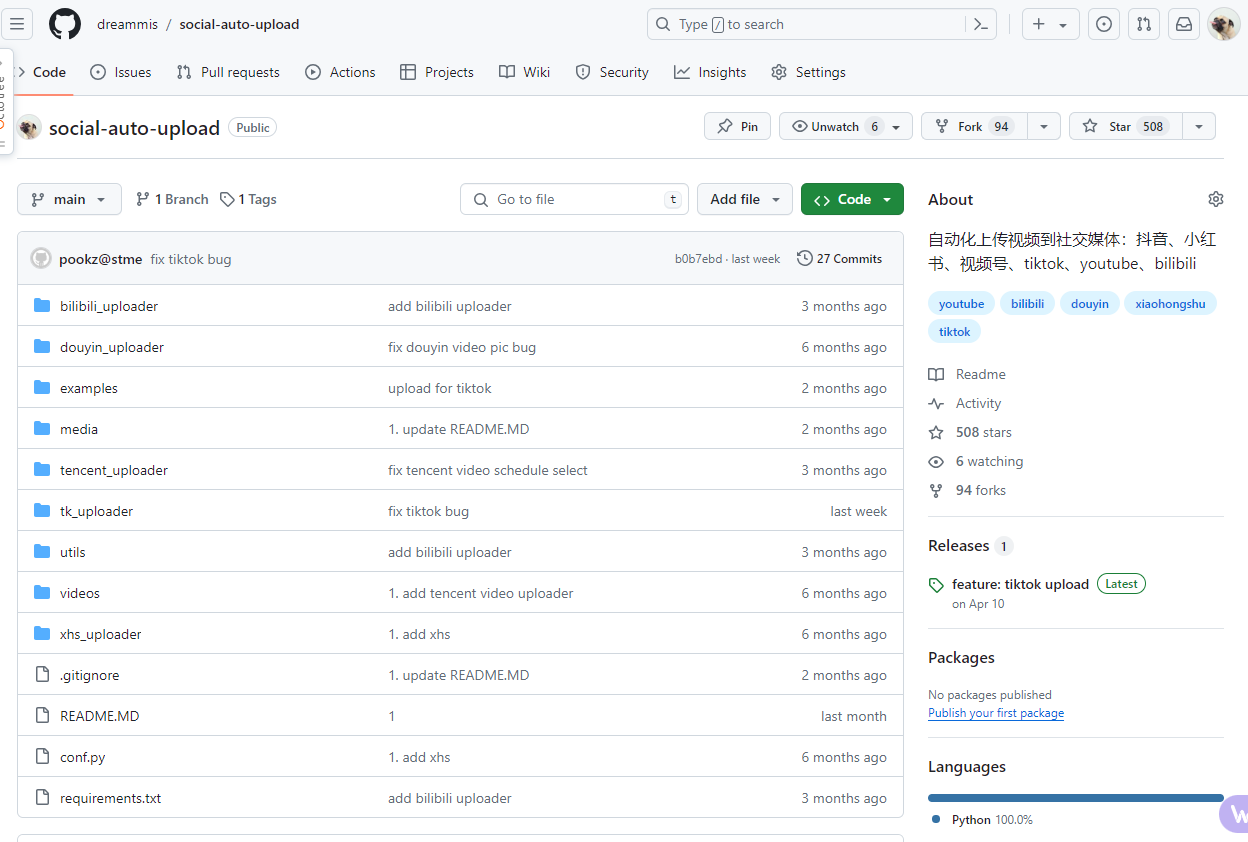Open the Unwatch notifications dropdown
The width and height of the screenshot is (1248, 842).
coord(845,126)
